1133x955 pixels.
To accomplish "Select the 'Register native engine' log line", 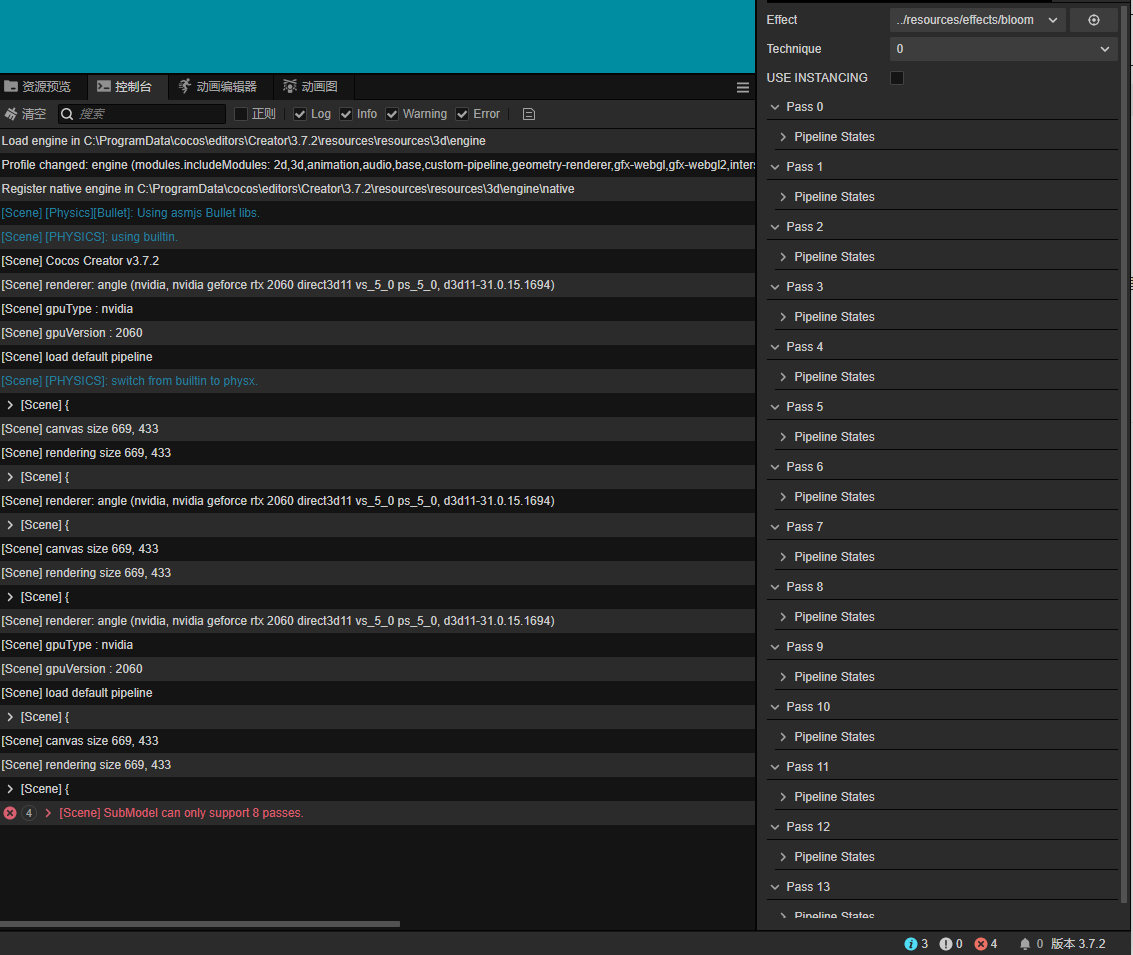I will [377, 189].
